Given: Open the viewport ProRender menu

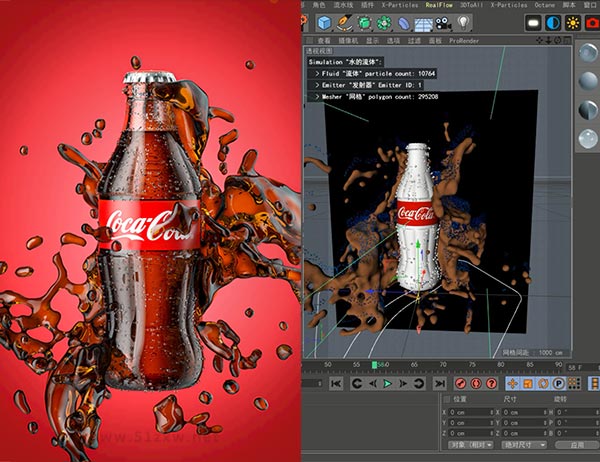Looking at the screenshot, I should (x=464, y=40).
